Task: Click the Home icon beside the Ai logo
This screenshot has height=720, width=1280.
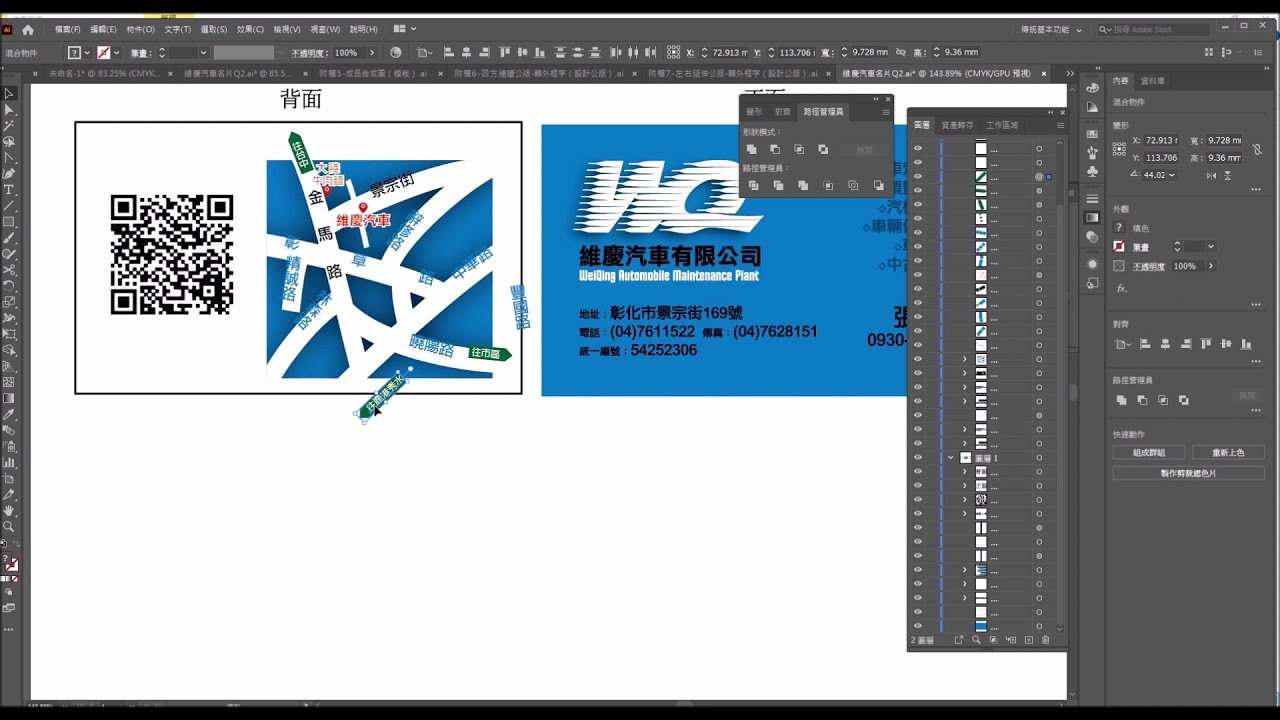Action: [x=28, y=30]
